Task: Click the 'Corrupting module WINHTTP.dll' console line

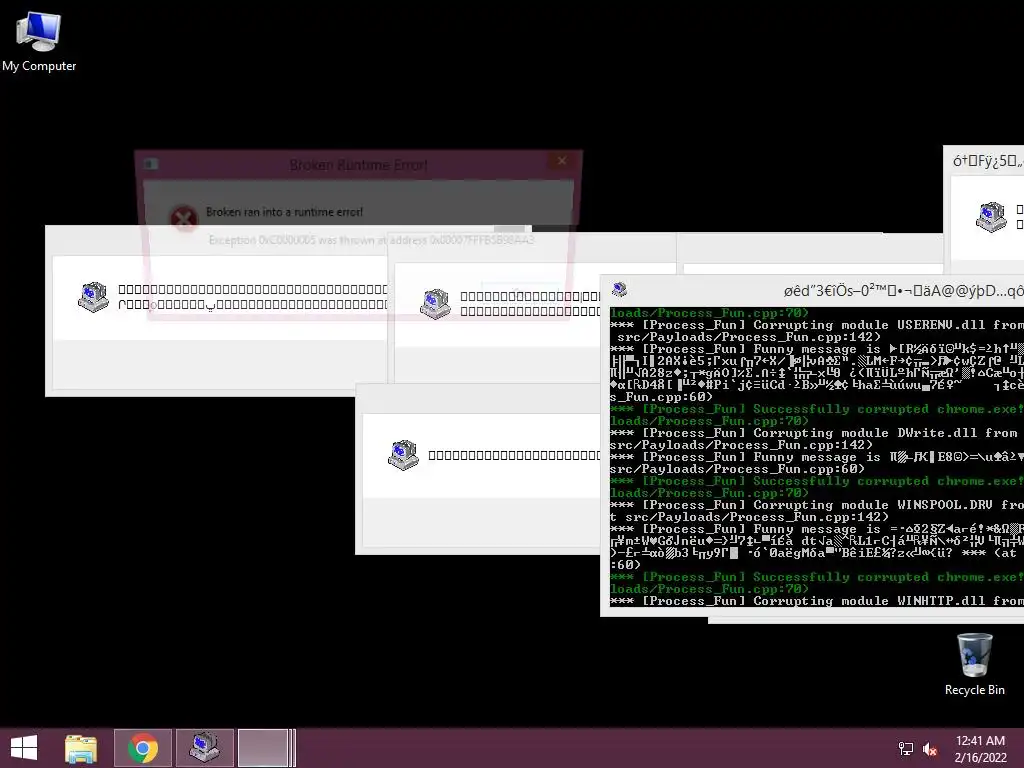Action: point(816,601)
